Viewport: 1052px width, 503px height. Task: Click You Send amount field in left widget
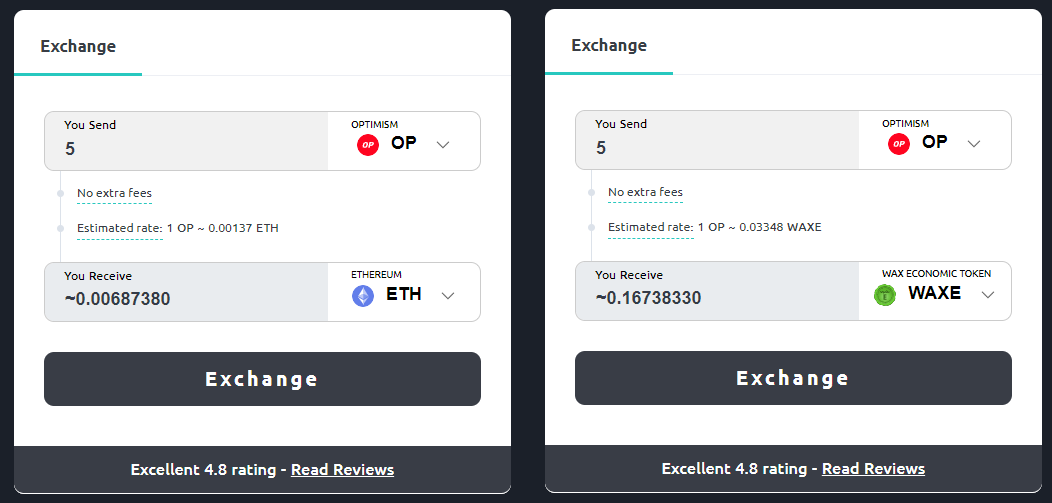point(187,141)
